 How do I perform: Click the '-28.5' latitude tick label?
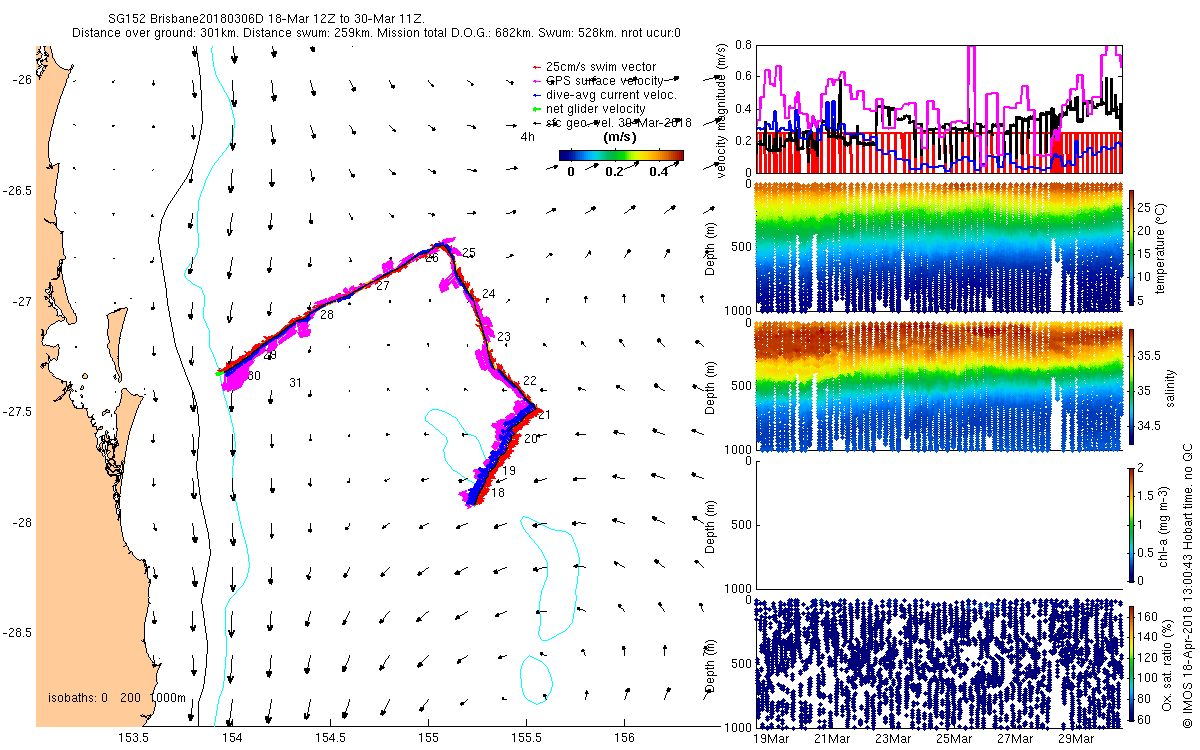pos(16,633)
